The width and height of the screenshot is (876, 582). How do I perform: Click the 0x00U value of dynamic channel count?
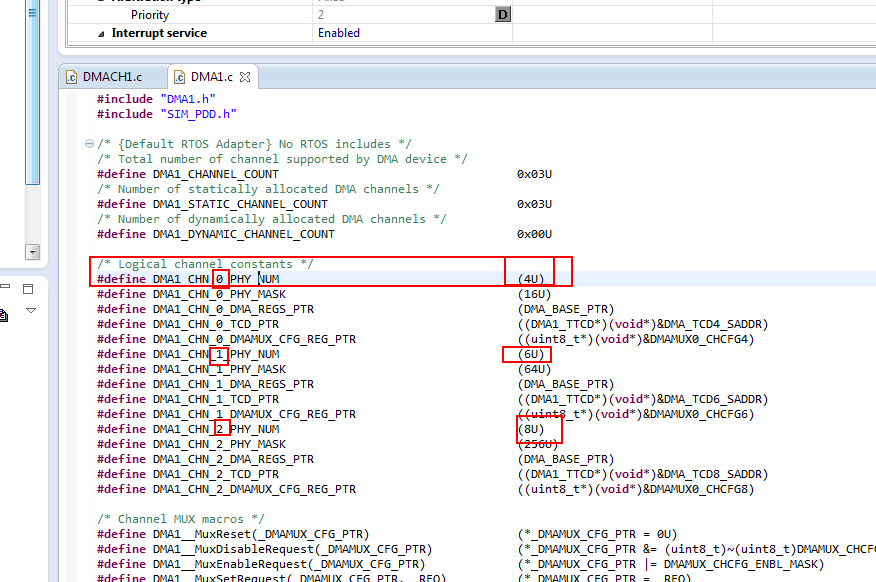coord(534,235)
